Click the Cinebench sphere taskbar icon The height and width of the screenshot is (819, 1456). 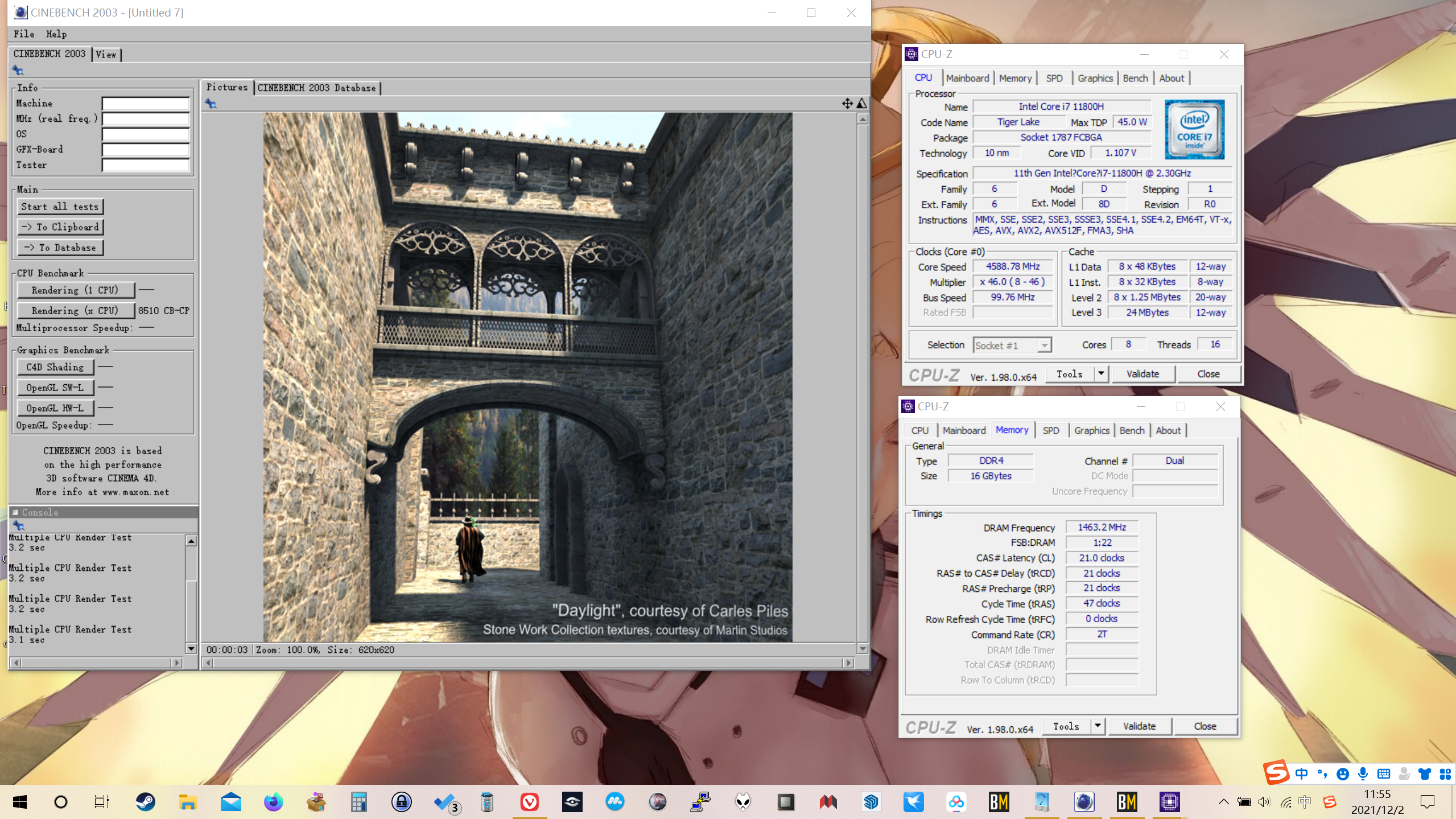point(1084,802)
